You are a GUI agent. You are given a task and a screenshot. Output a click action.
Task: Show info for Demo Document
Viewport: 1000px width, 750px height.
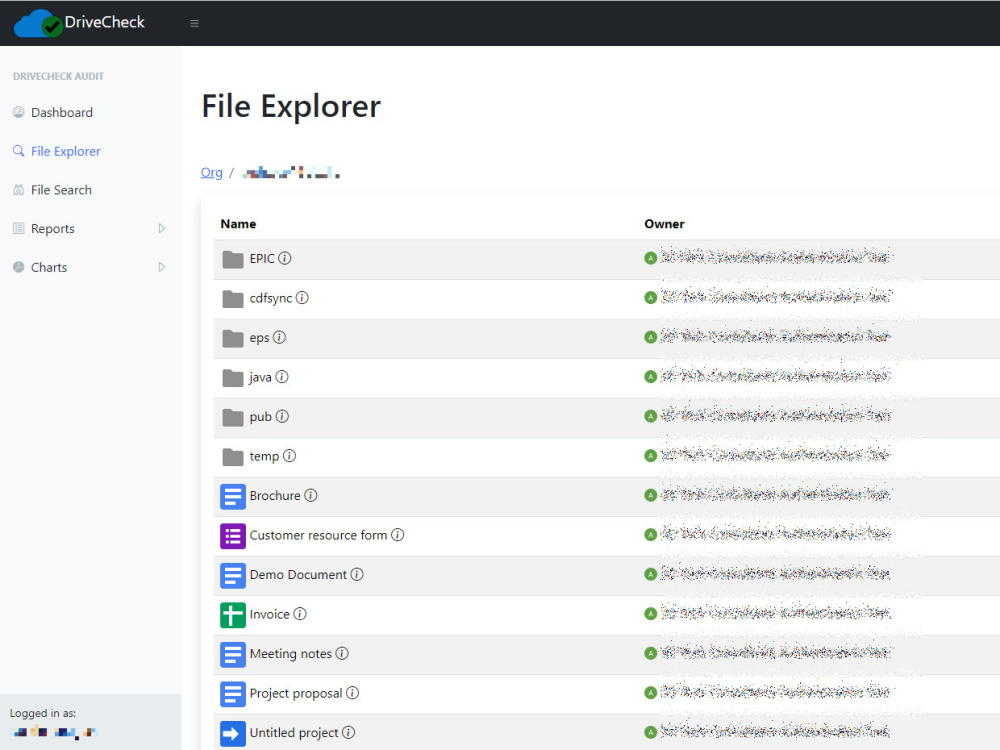point(357,575)
